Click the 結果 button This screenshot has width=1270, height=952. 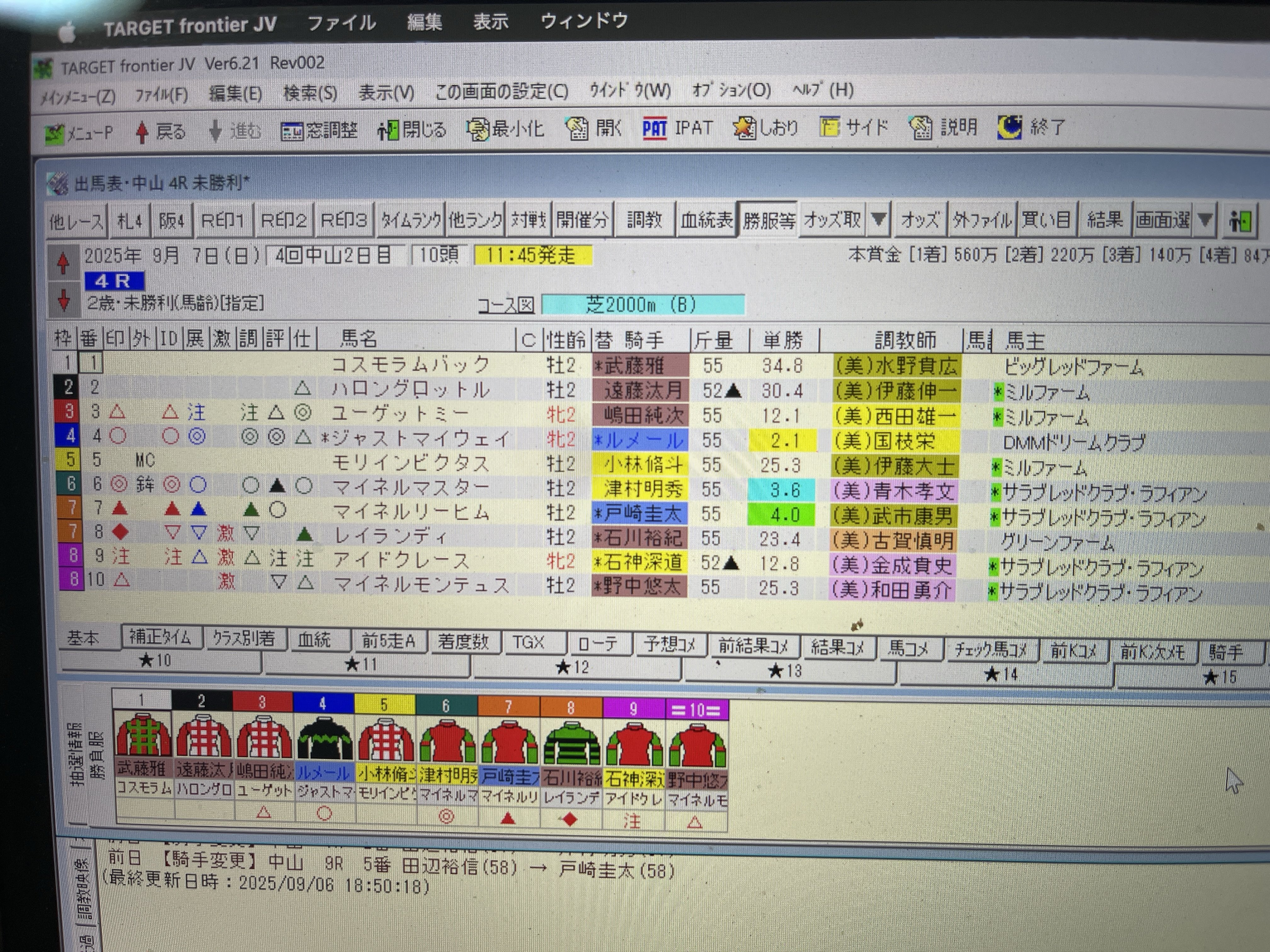tap(1104, 219)
